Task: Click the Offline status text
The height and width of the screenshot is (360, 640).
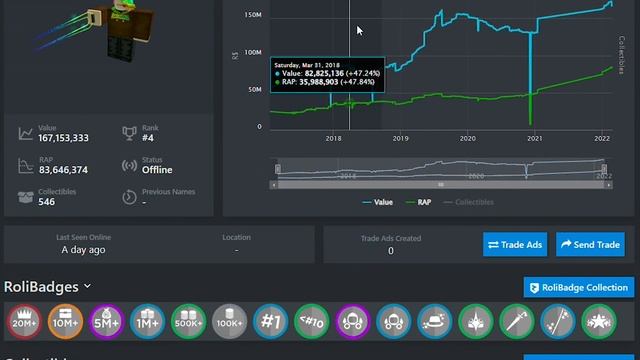Action: pos(157,170)
